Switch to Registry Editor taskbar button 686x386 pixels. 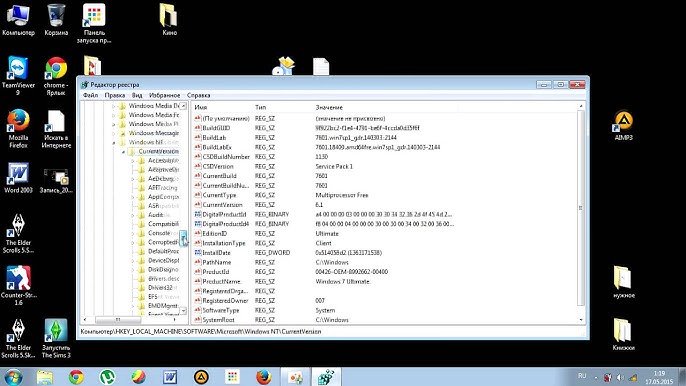[326, 377]
